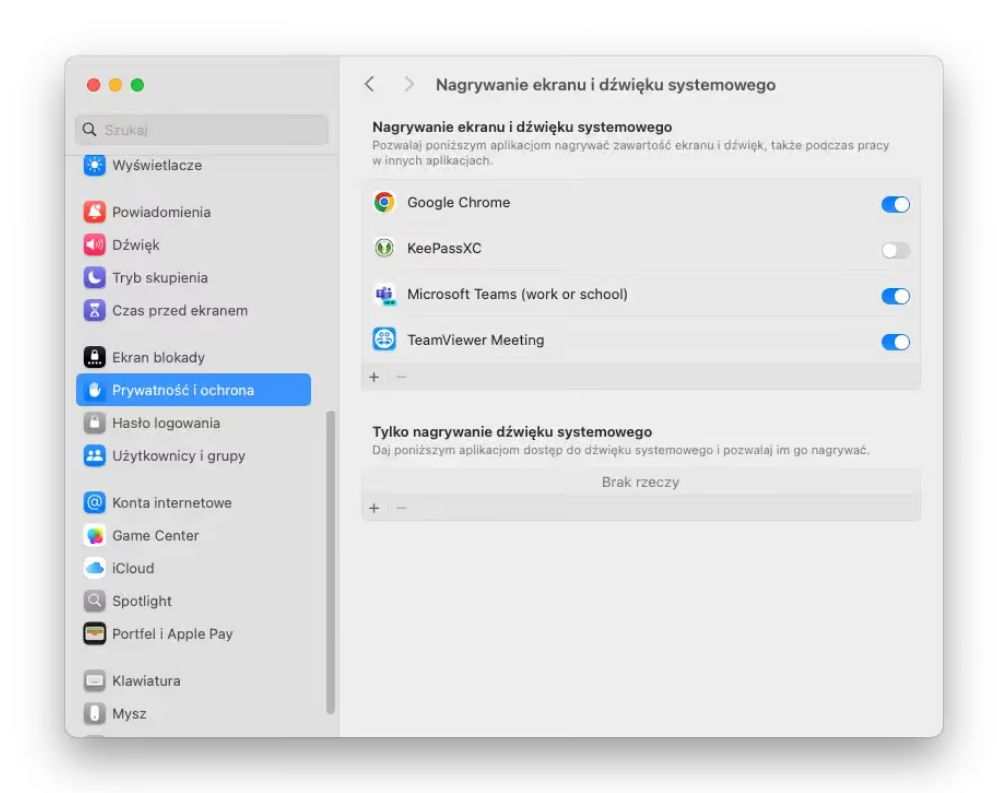997x793 pixels.
Task: Enable screen recording for KeePassXC
Action: pos(895,250)
